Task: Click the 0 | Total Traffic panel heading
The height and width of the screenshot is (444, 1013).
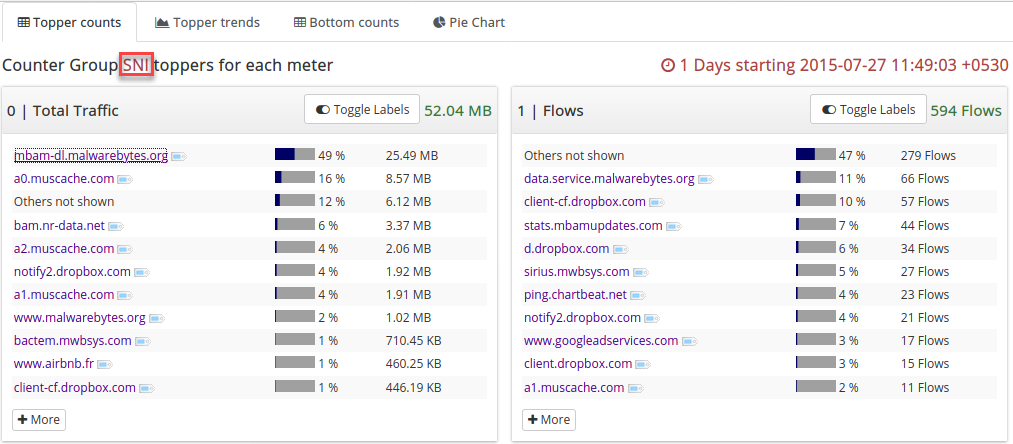Action: pos(63,111)
